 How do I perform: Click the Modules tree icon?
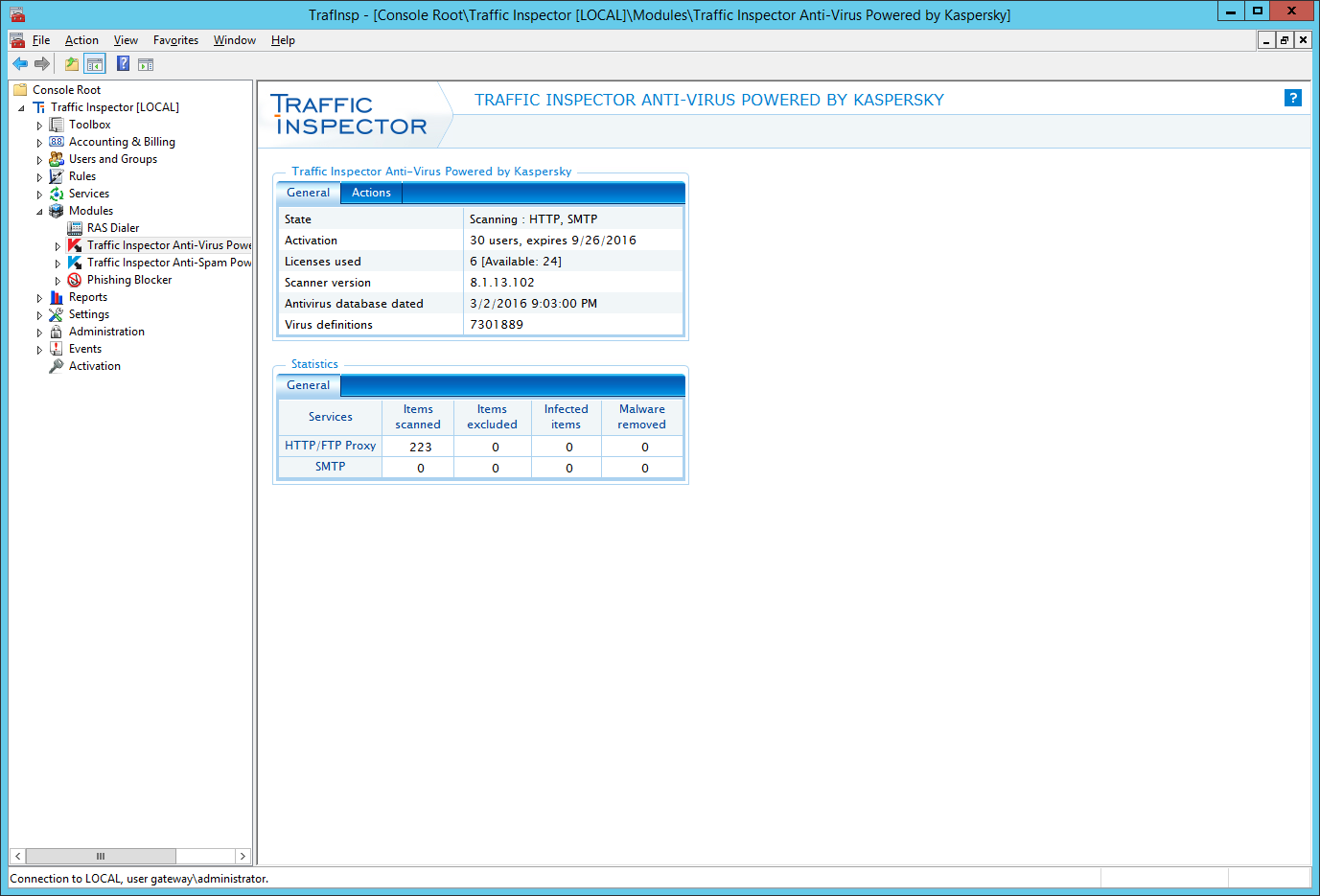pyautogui.click(x=57, y=211)
